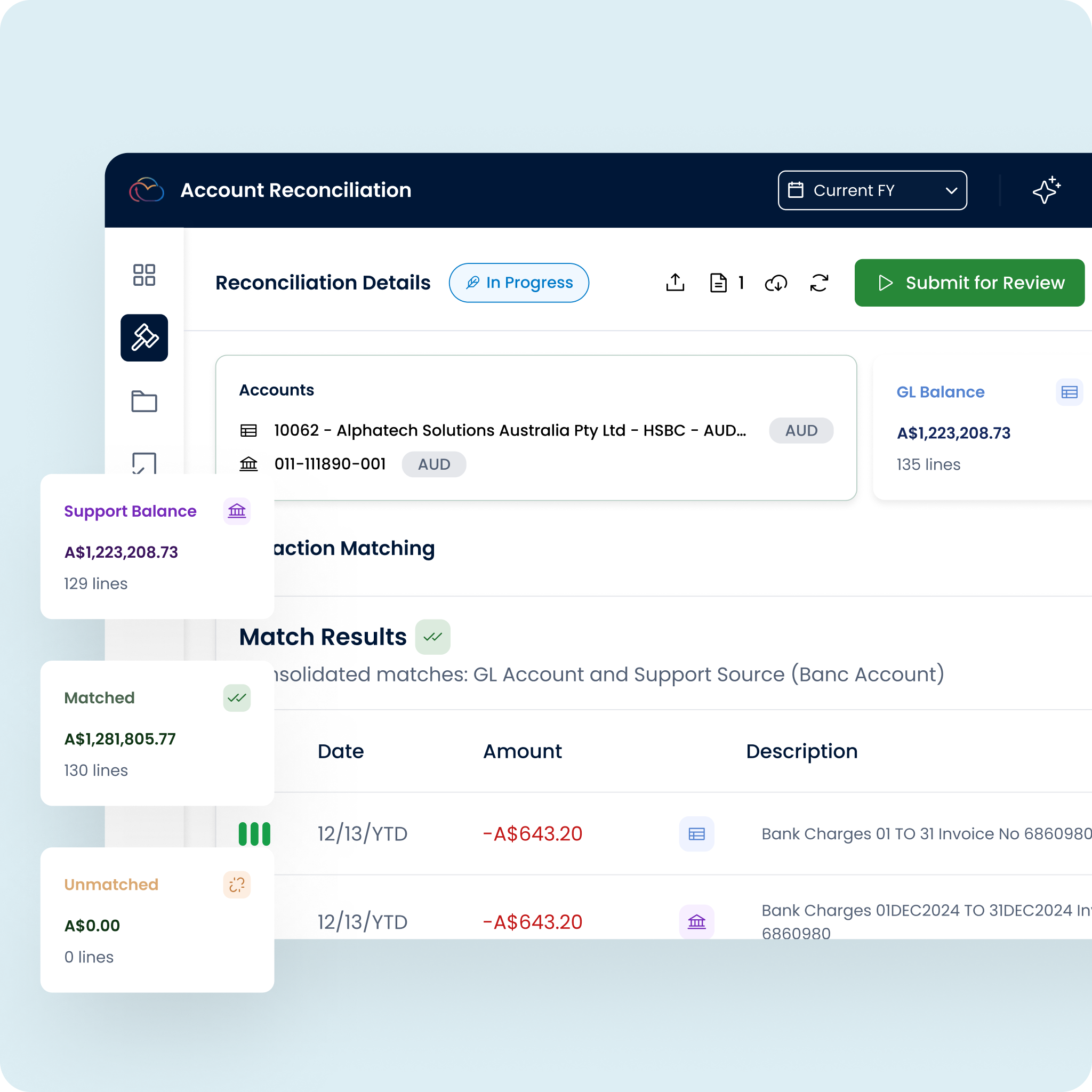This screenshot has width=1092, height=1092.
Task: Click the 129 lines text in Support Balance
Action: pos(95,583)
